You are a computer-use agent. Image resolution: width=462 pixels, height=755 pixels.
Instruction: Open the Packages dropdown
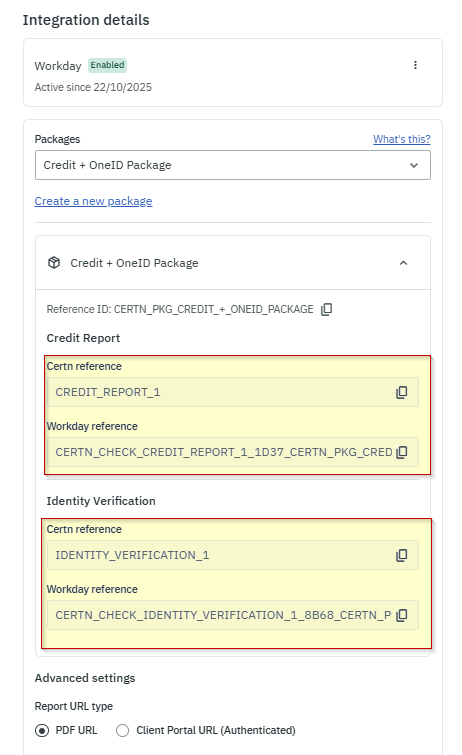(x=233, y=165)
